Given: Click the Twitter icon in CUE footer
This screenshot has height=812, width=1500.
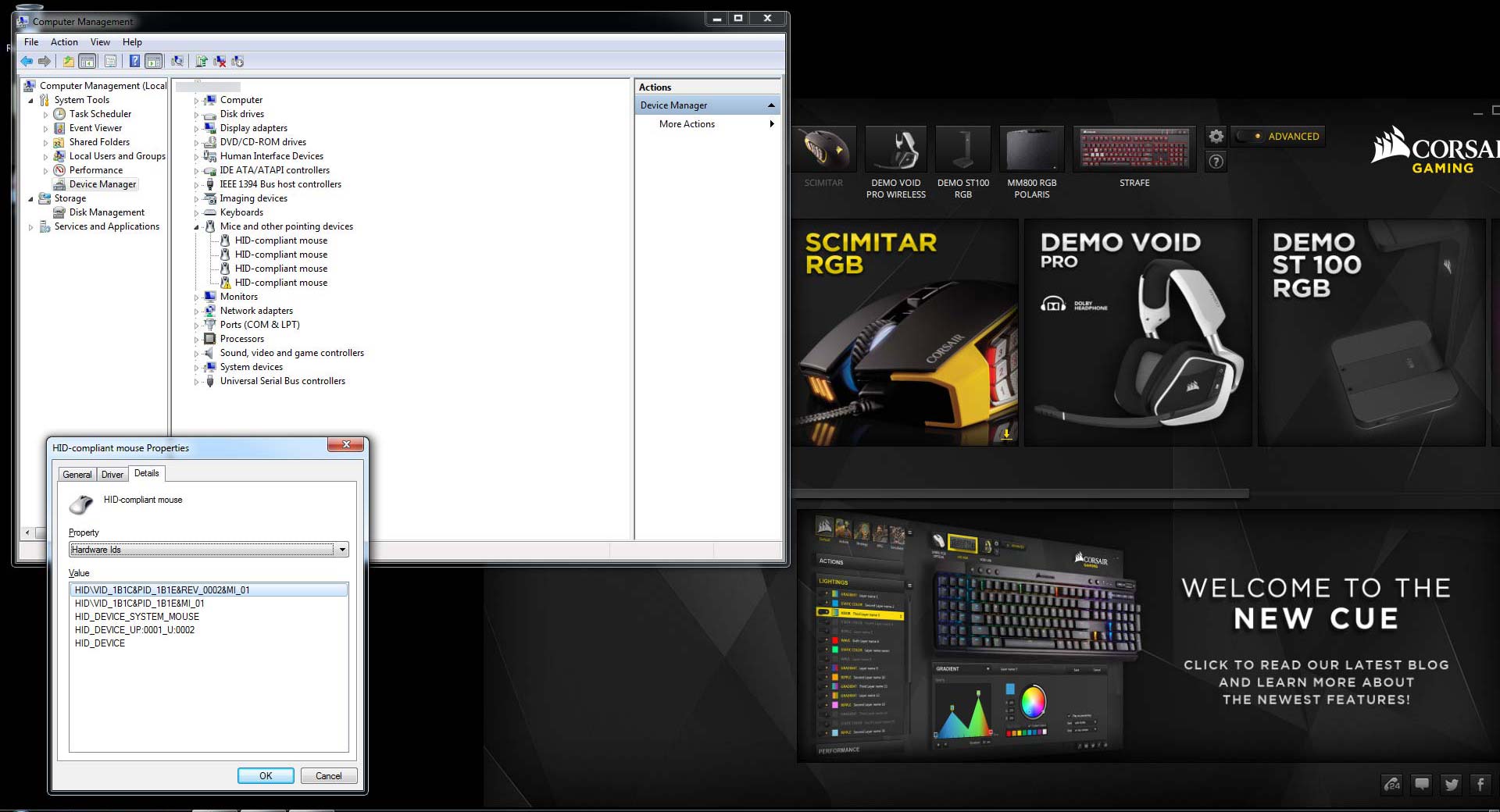Looking at the screenshot, I should coord(1452,784).
